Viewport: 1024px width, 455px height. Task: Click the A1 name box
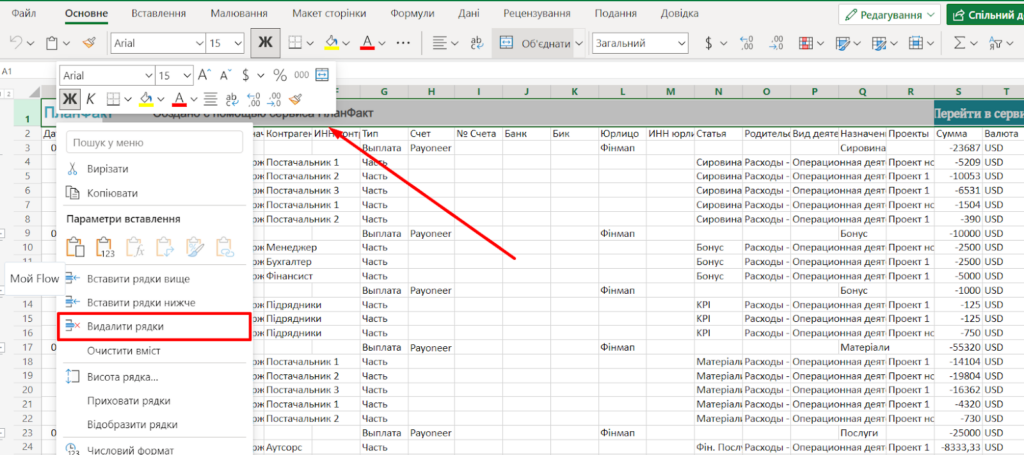click(8, 71)
